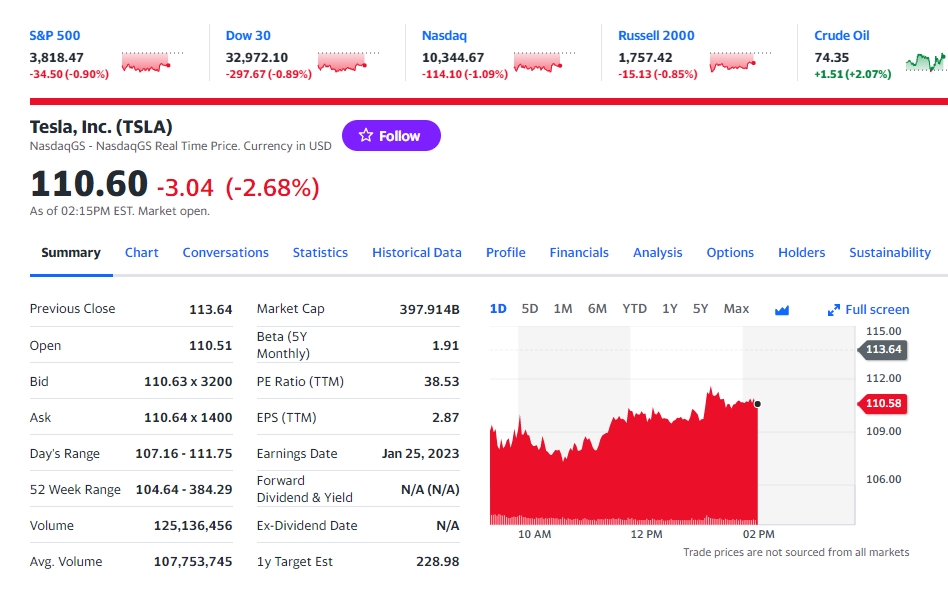Image resolution: width=948 pixels, height=612 pixels.
Task: Go to the Options tab
Action: click(730, 253)
